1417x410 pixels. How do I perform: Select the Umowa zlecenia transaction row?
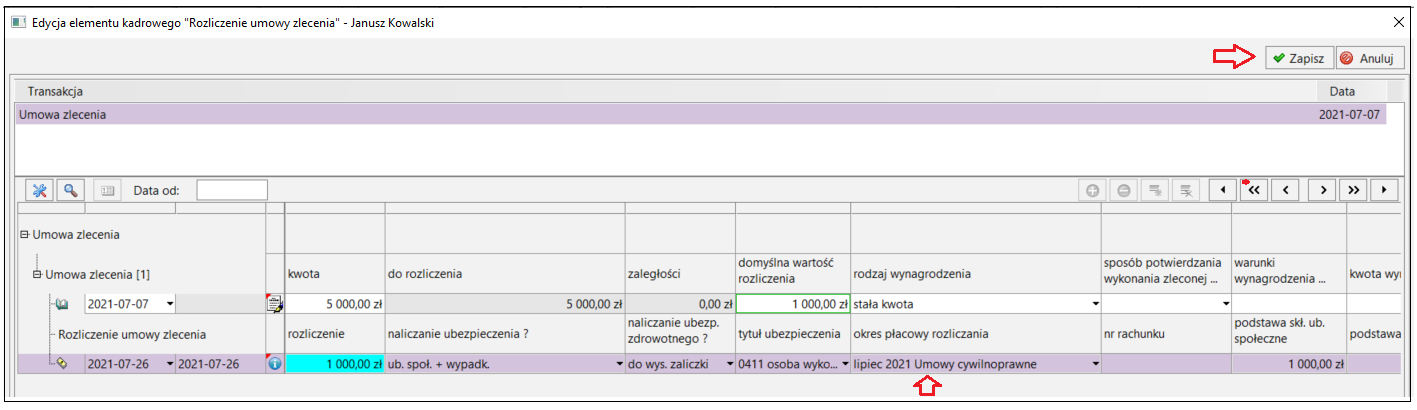[702, 115]
